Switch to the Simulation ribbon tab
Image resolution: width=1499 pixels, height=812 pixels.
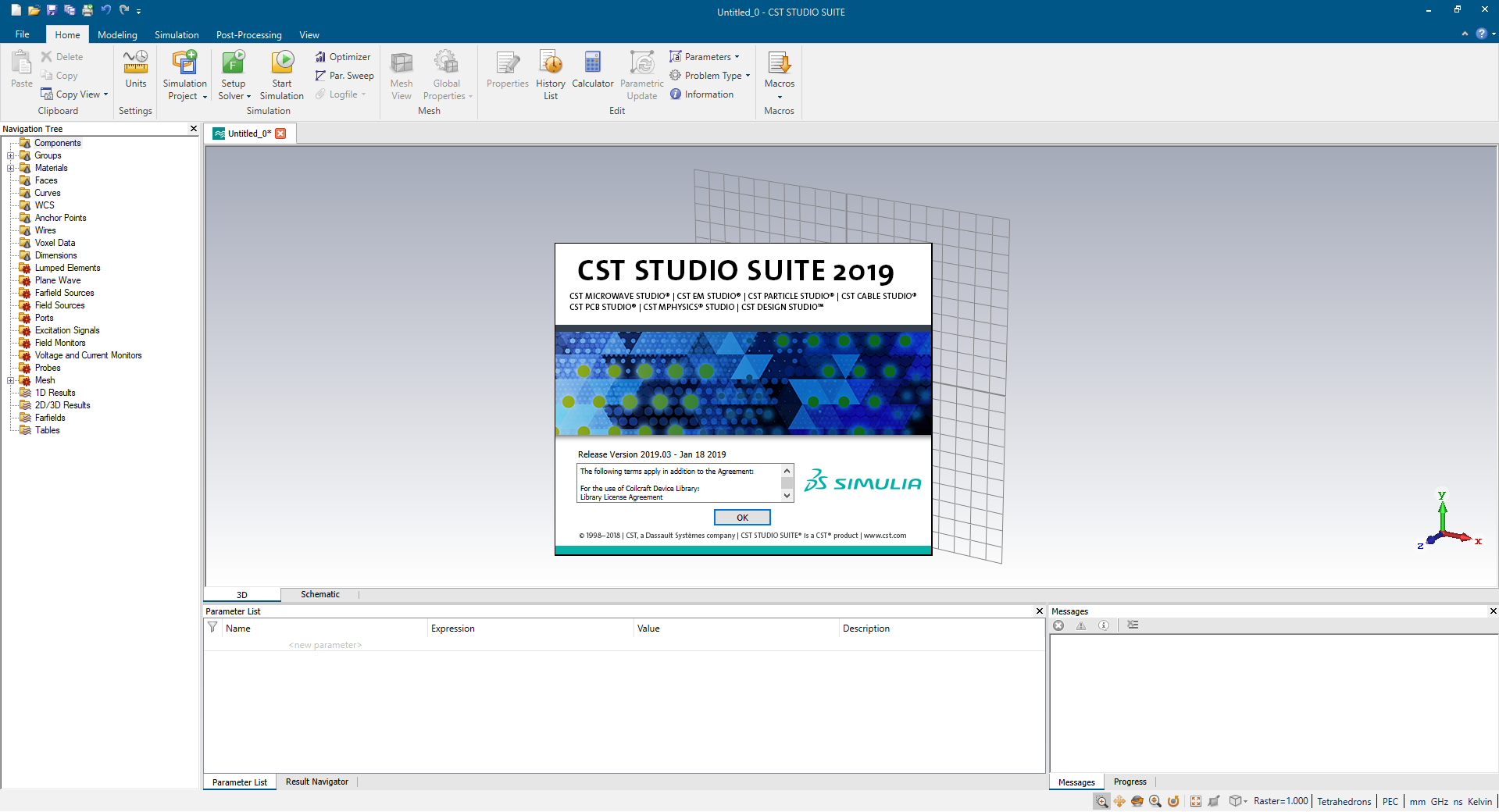(x=177, y=35)
